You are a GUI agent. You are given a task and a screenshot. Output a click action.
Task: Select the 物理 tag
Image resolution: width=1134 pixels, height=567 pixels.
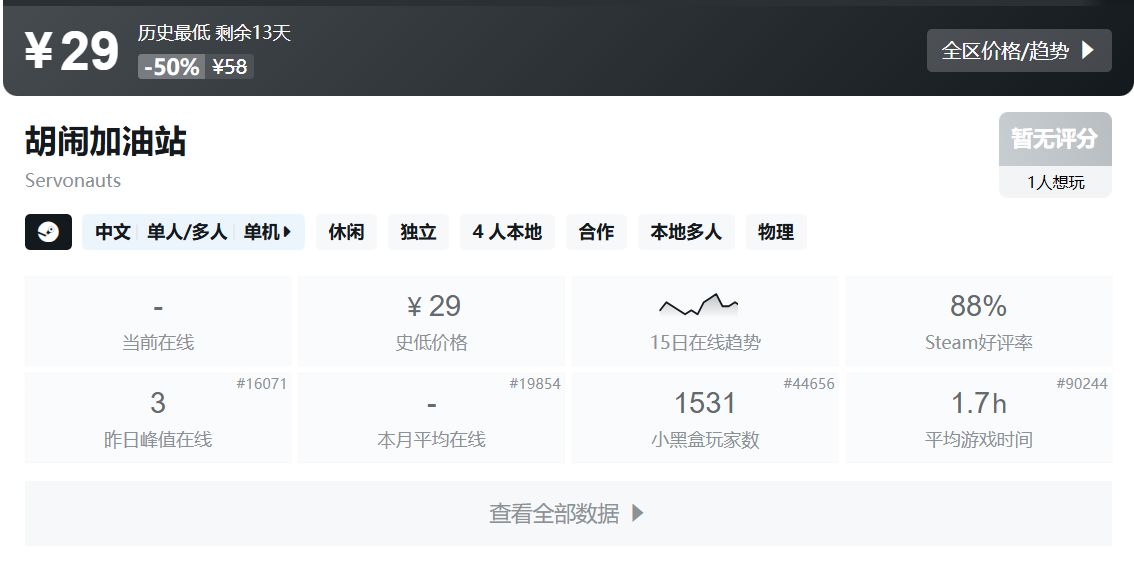click(776, 232)
